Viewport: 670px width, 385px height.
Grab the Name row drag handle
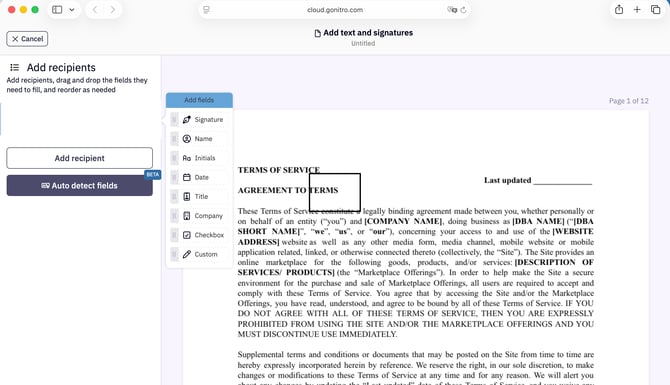(174, 139)
